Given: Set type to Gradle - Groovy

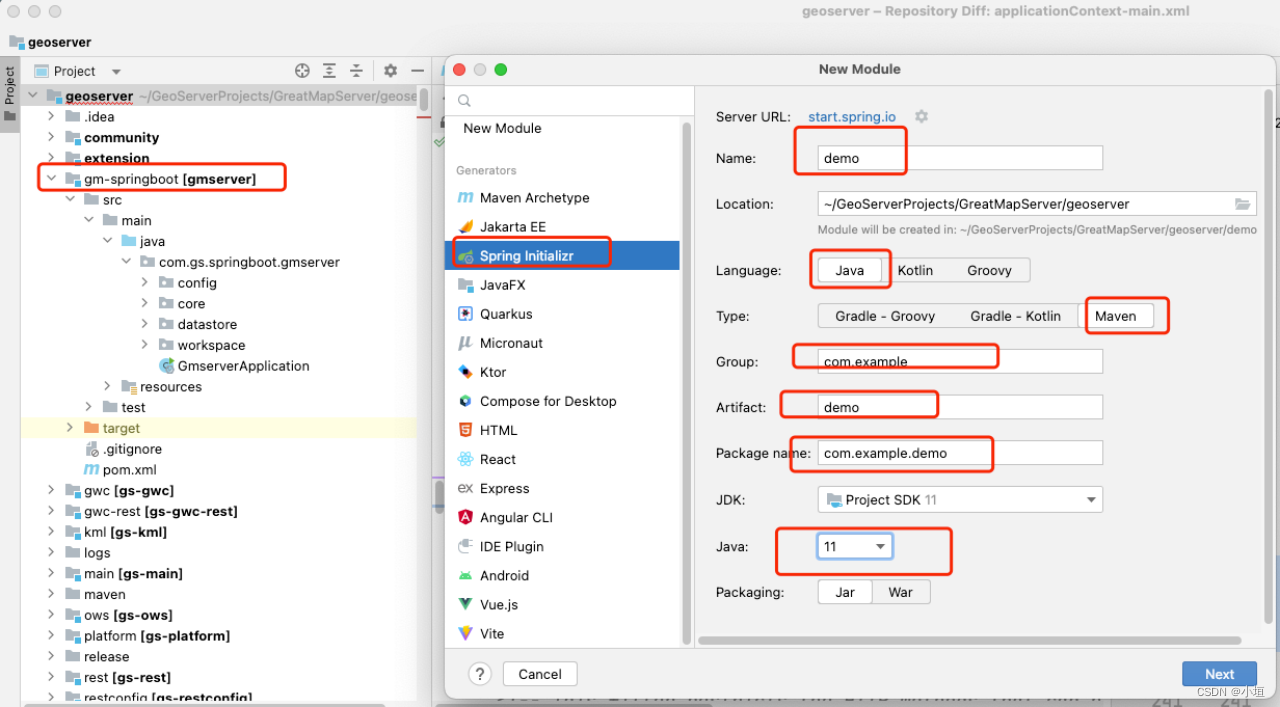Looking at the screenshot, I should pos(885,316).
